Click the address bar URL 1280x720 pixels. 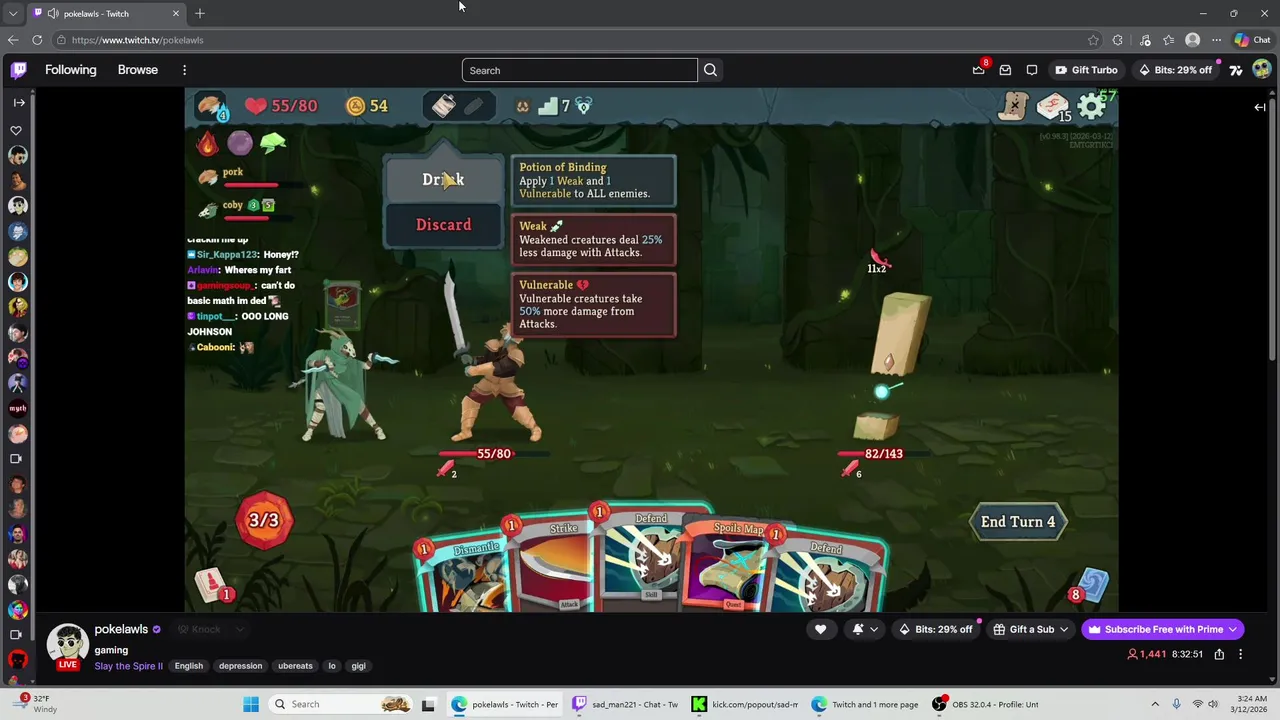point(138,40)
